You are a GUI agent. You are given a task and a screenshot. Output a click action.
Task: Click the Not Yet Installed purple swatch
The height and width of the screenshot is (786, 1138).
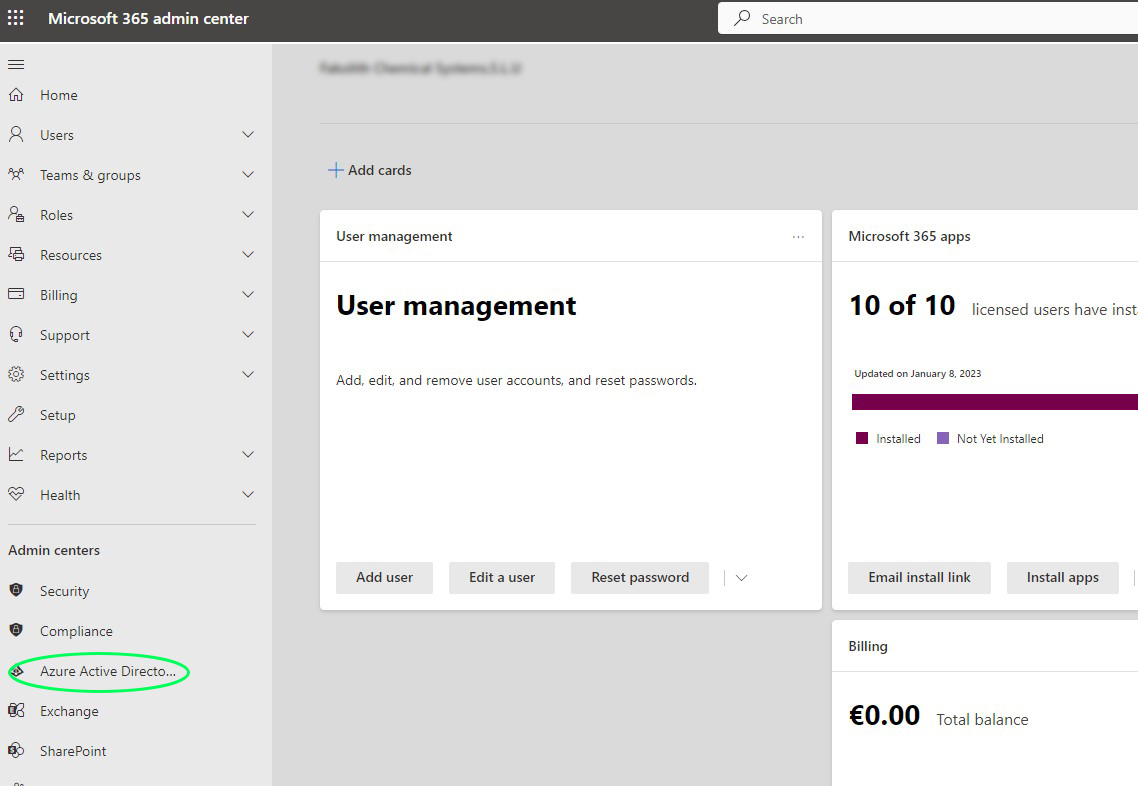(x=943, y=438)
